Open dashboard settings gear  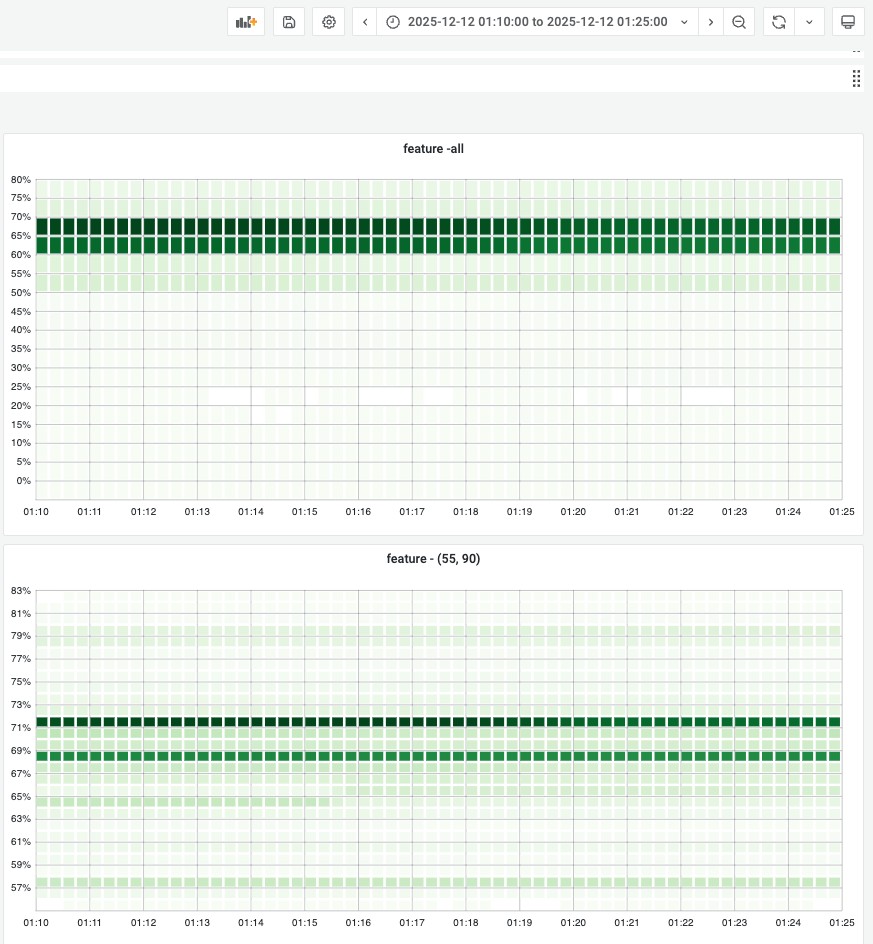(329, 22)
